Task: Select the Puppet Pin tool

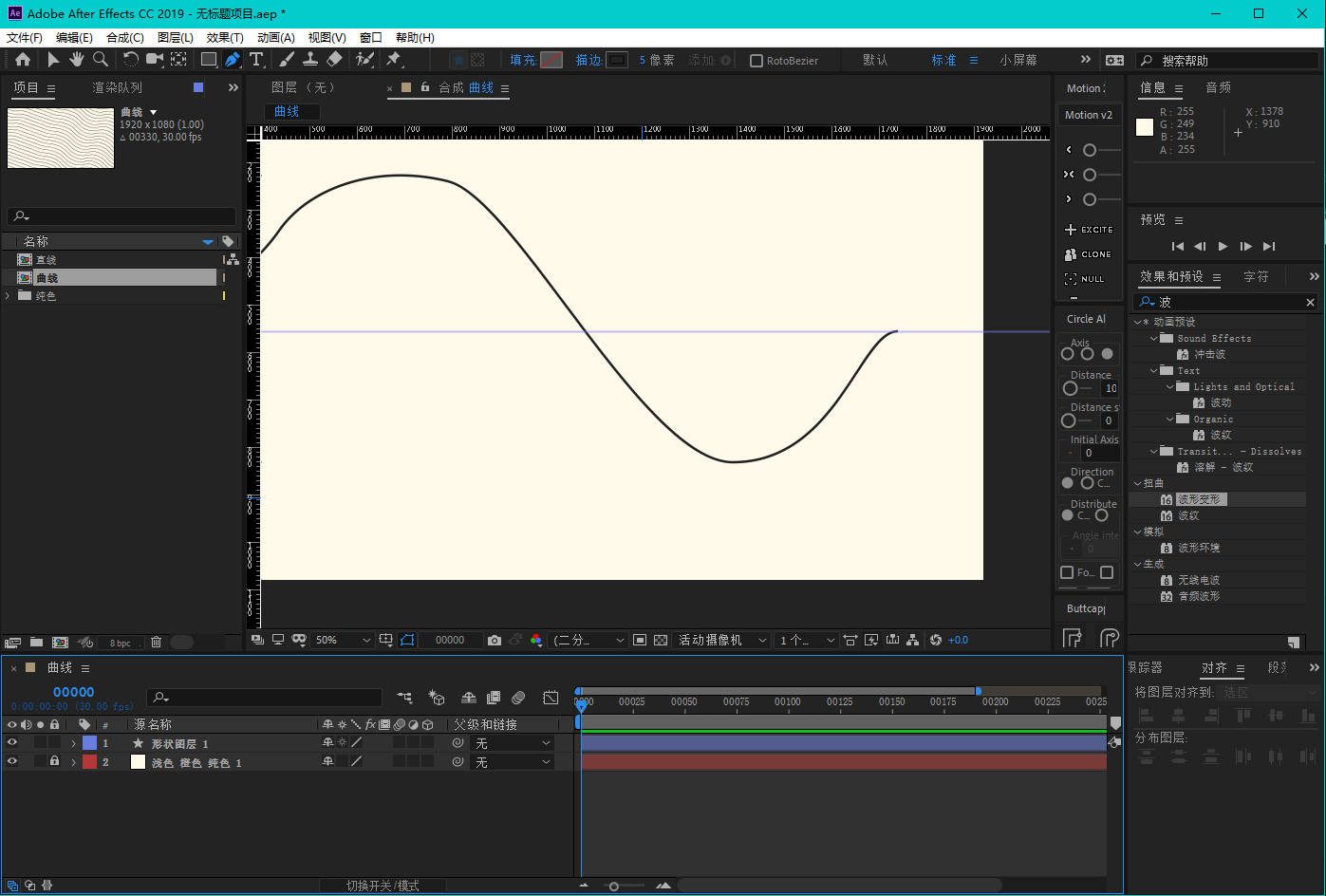Action: click(394, 60)
